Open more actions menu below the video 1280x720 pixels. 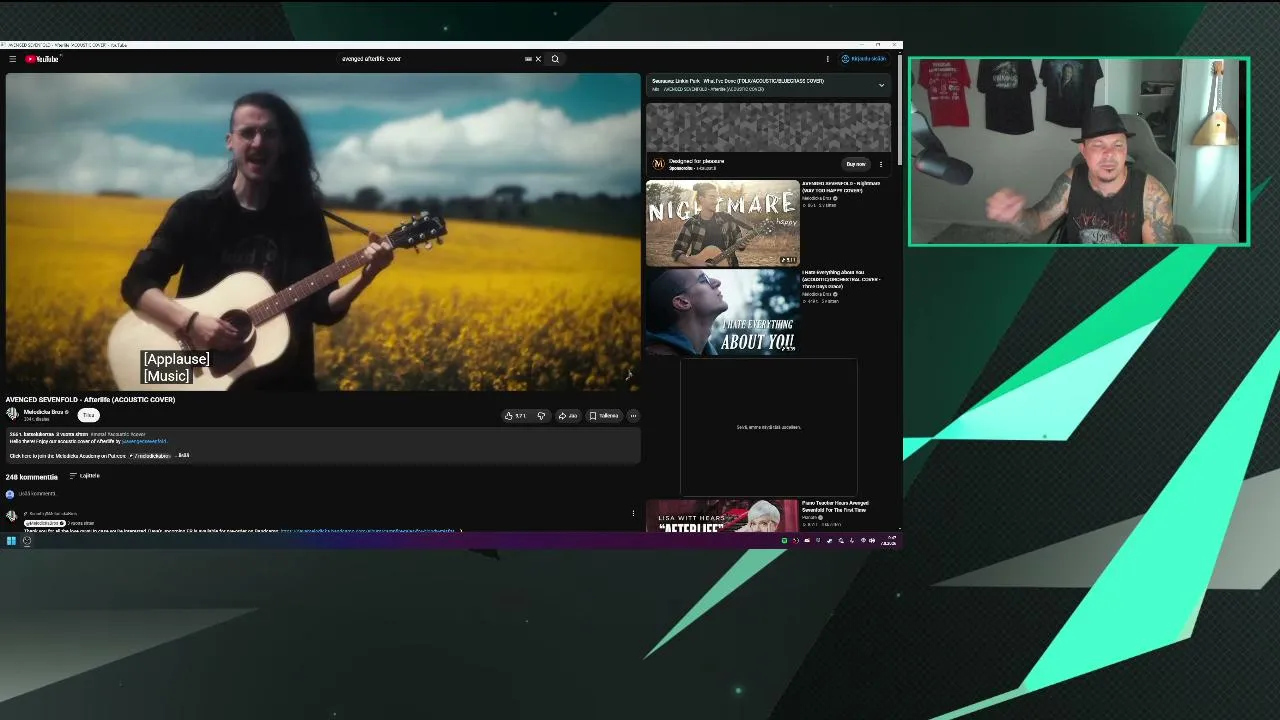pyautogui.click(x=633, y=416)
